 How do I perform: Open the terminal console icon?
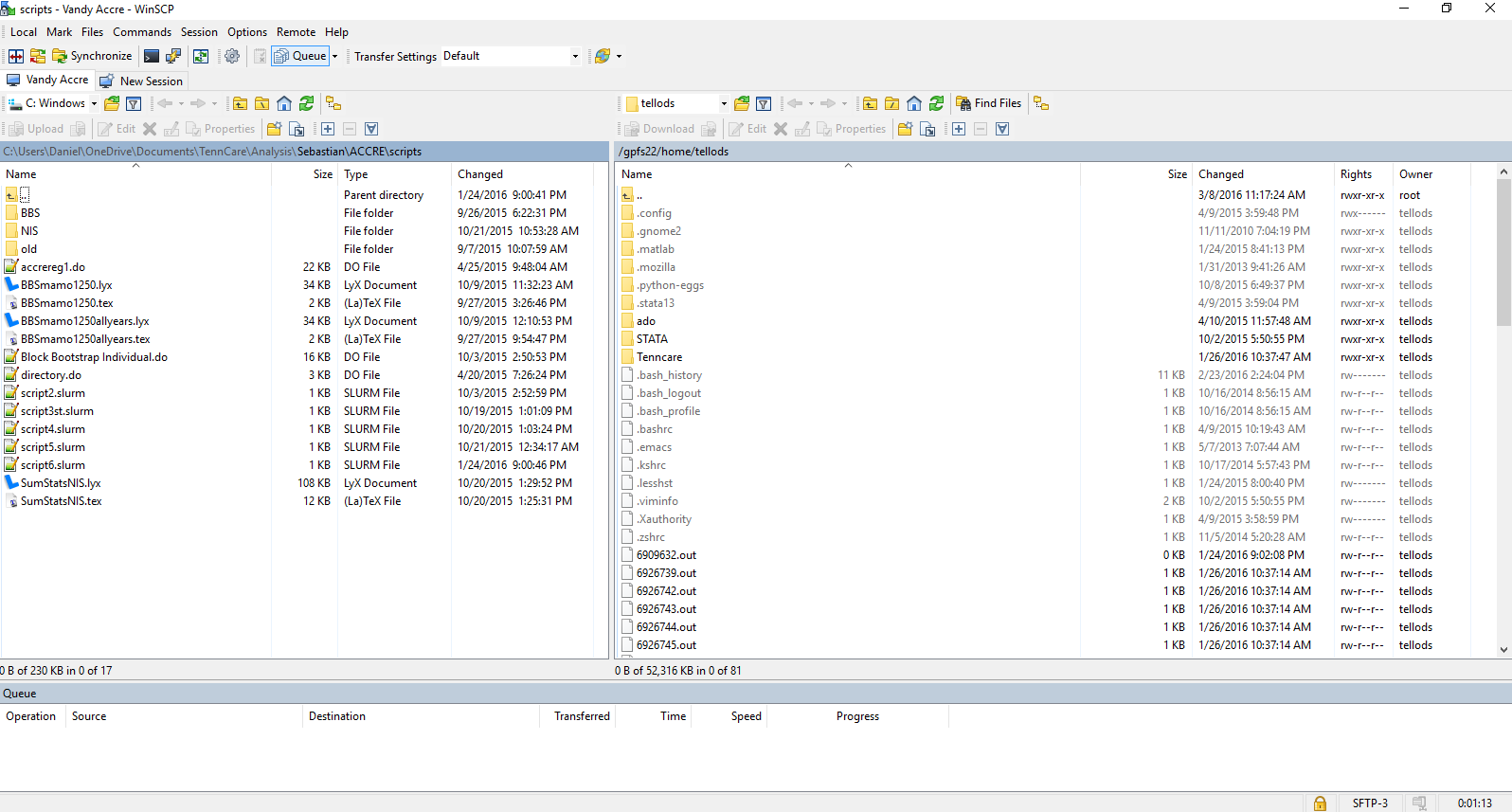[x=152, y=56]
